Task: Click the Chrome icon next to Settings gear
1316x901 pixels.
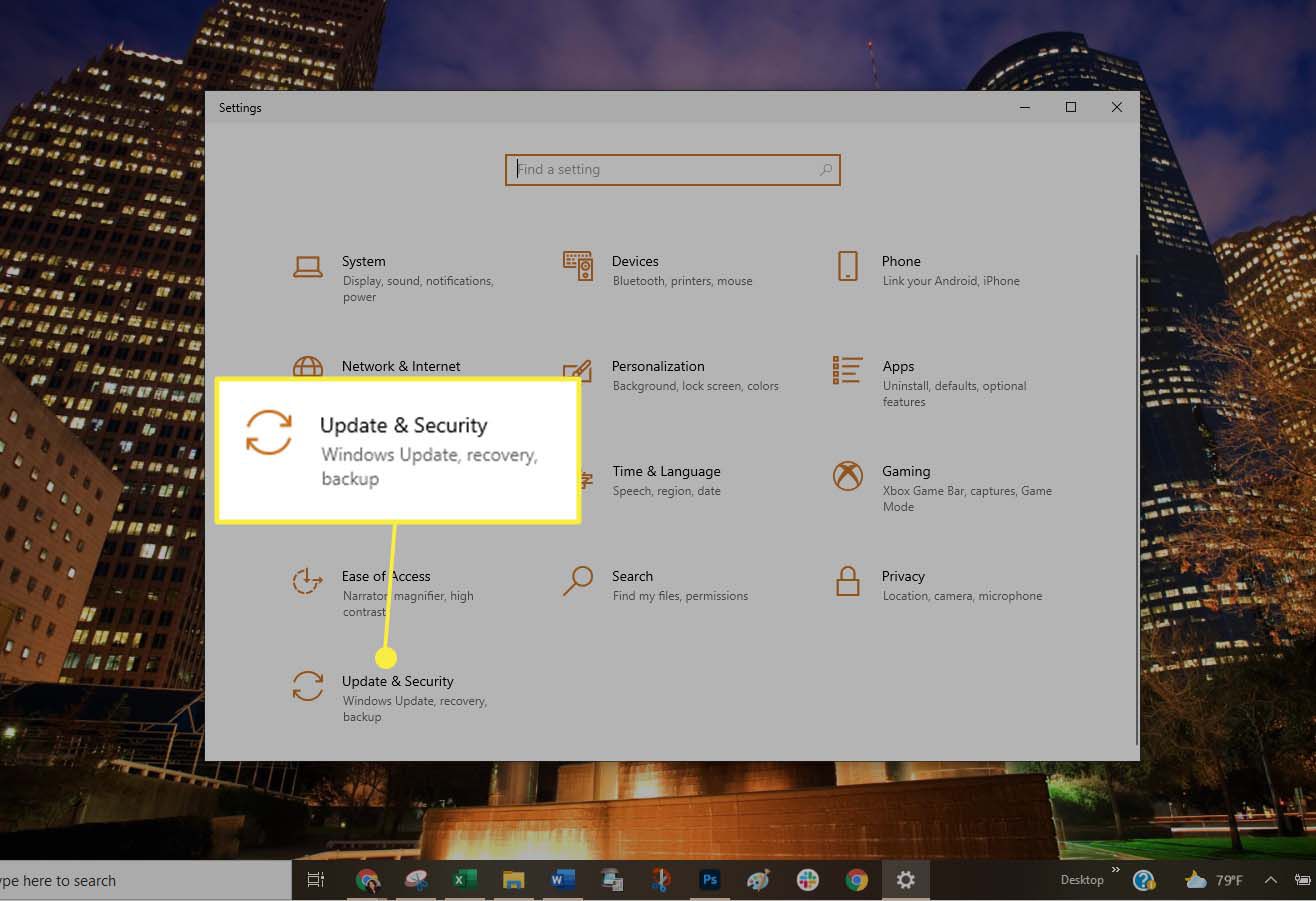Action: pos(857,880)
